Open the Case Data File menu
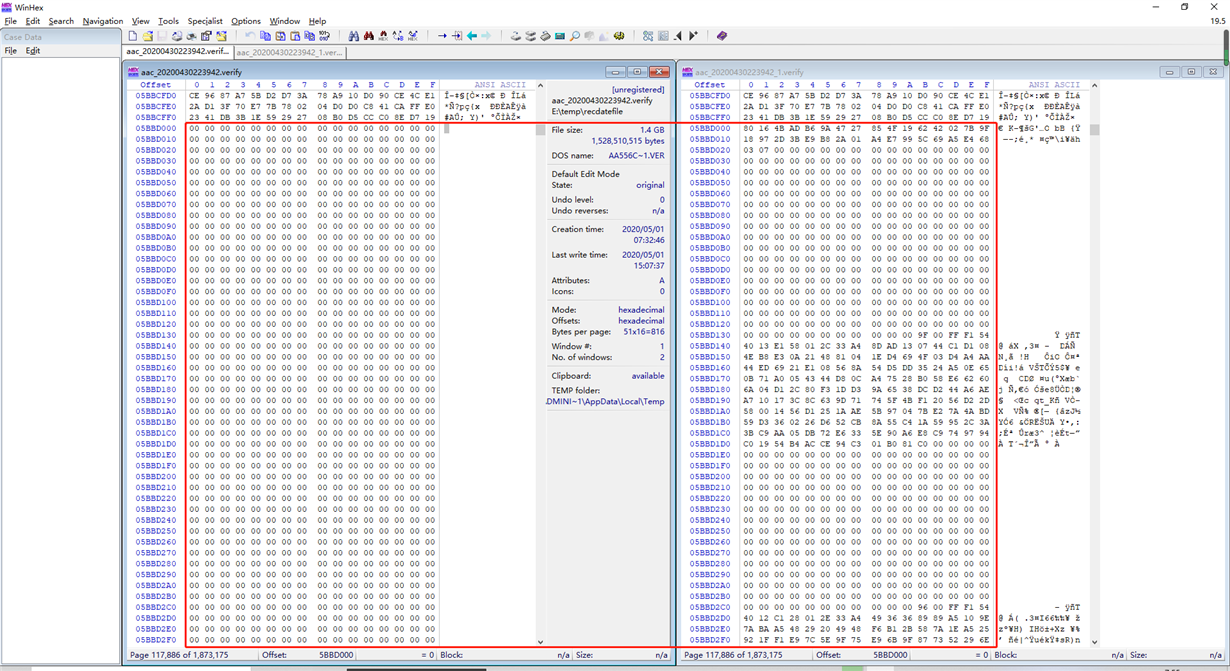 [11, 51]
